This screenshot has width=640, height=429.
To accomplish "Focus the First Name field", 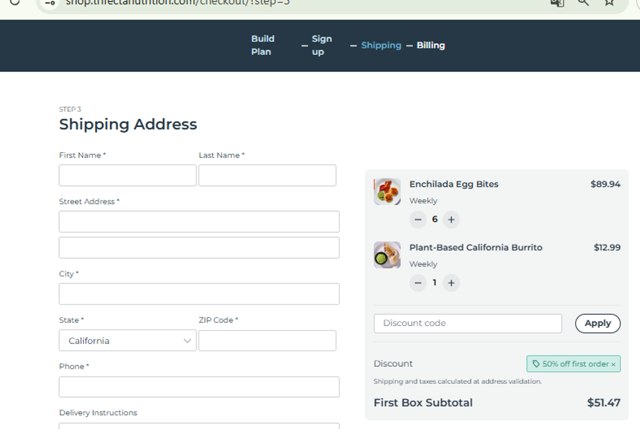I will pyautogui.click(x=127, y=175).
